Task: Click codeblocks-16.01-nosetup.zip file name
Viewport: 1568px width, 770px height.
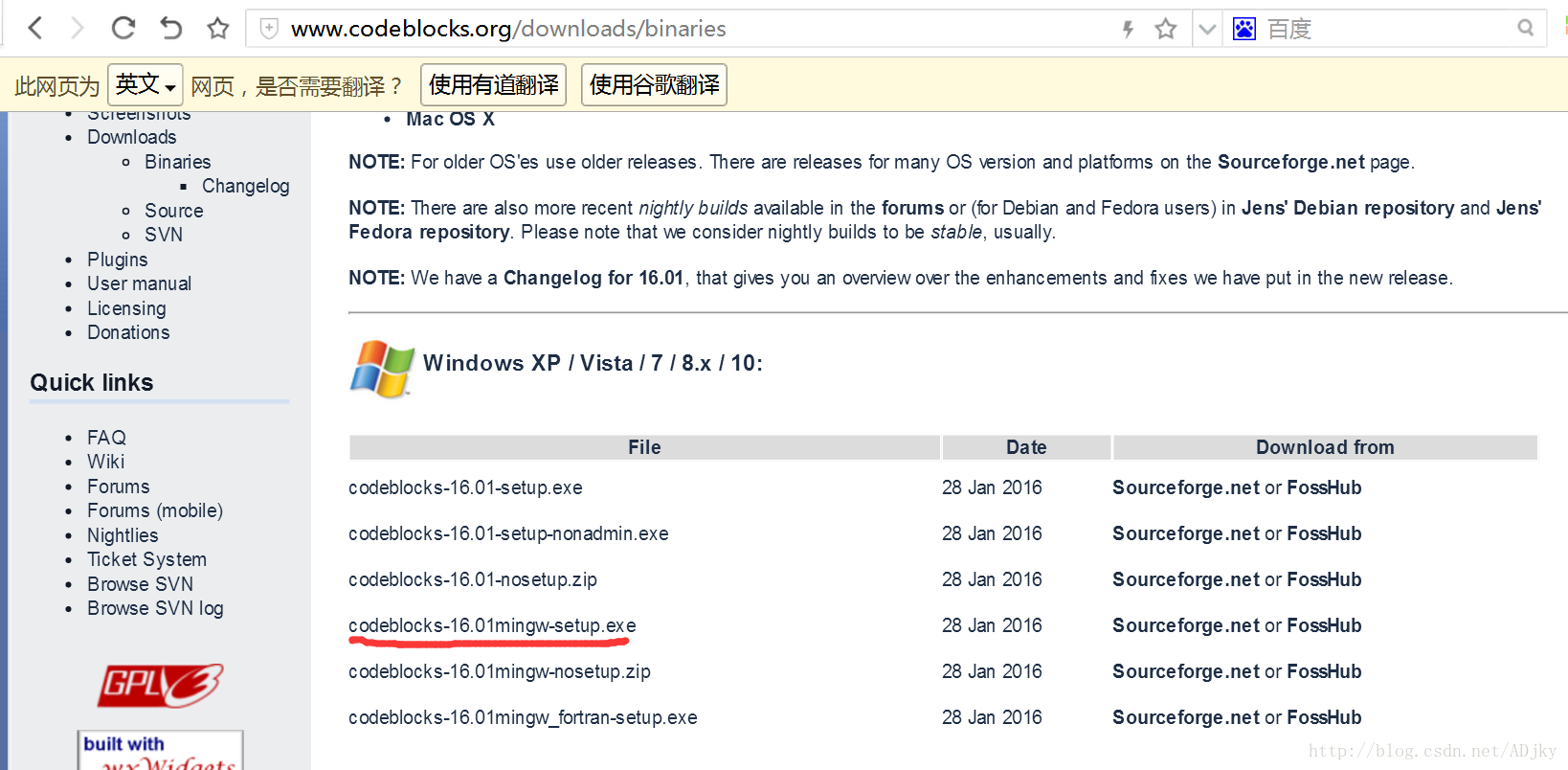Action: pyautogui.click(x=473, y=579)
